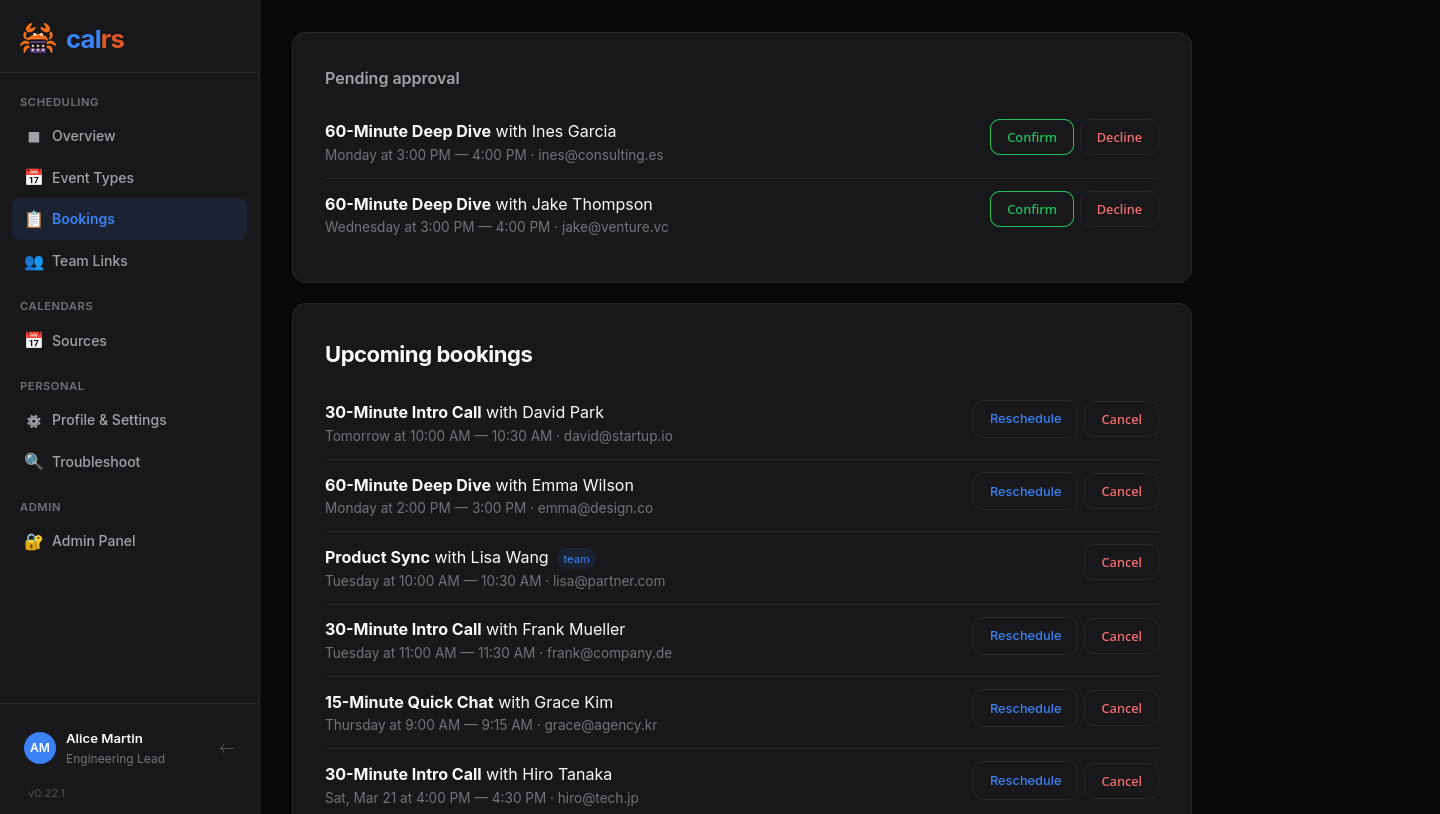
Task: Click the team badge on Product Sync
Action: click(x=576, y=559)
